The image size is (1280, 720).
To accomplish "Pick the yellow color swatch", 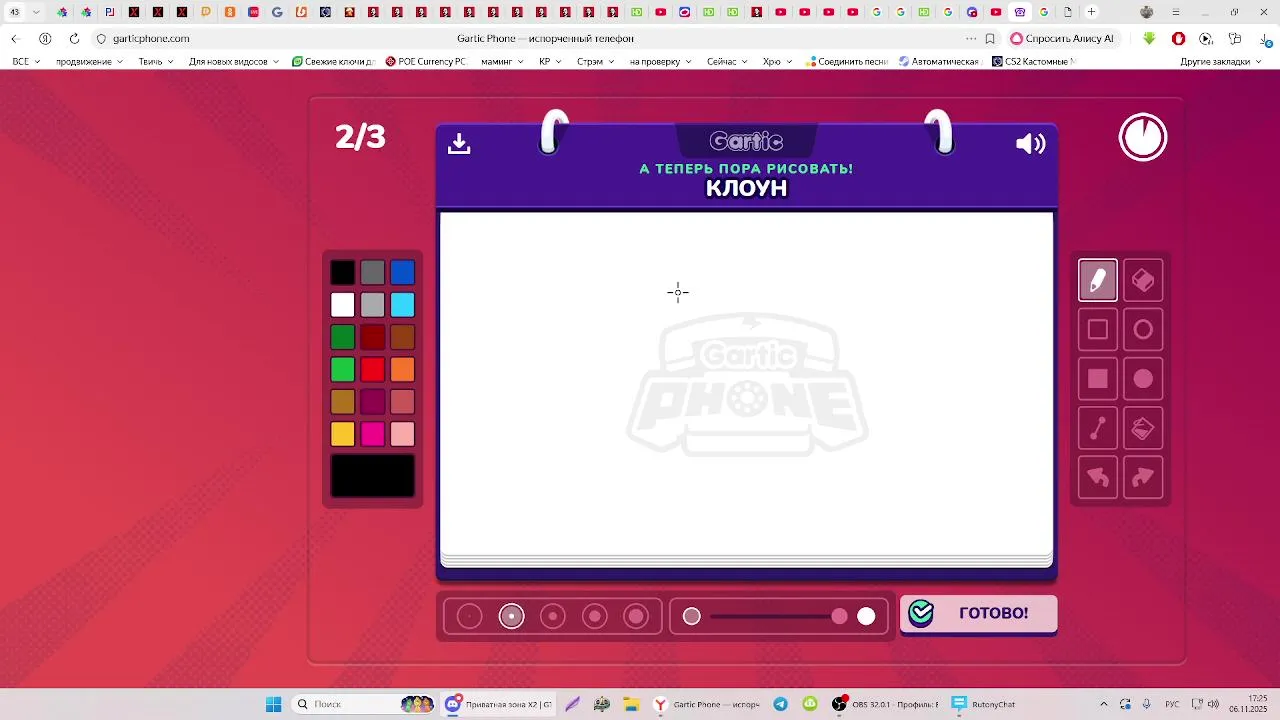I will [x=342, y=434].
